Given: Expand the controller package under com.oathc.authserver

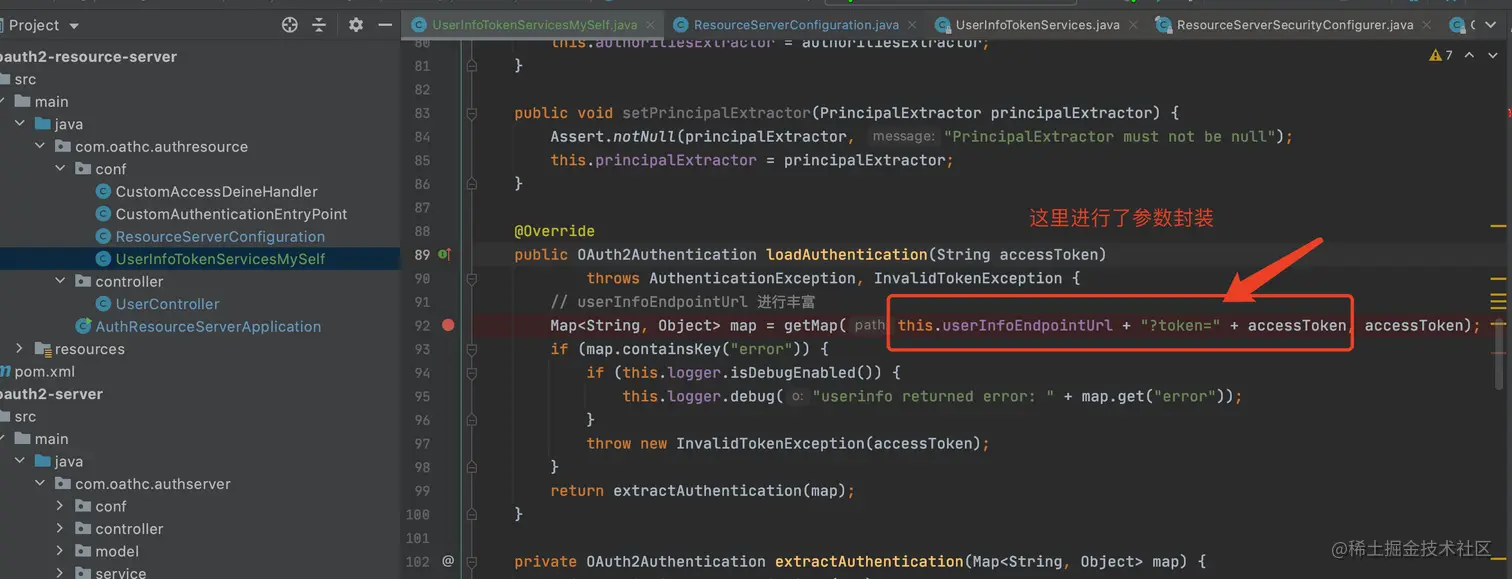Looking at the screenshot, I should pos(60,529).
